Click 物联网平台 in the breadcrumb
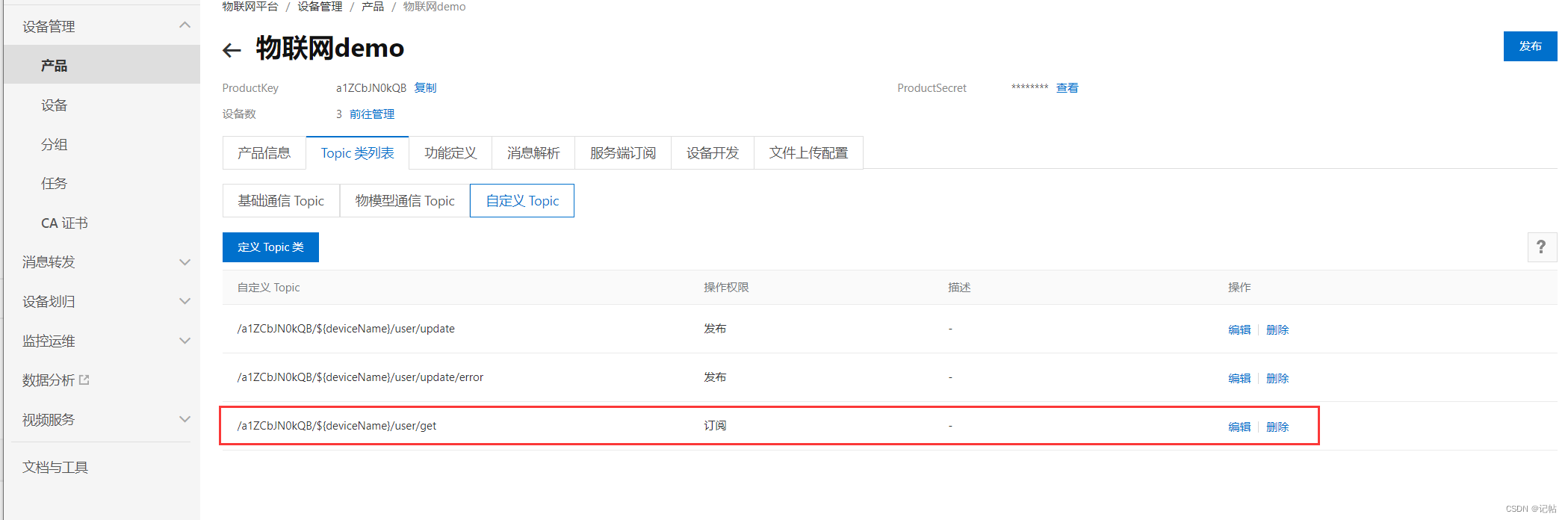 click(250, 7)
